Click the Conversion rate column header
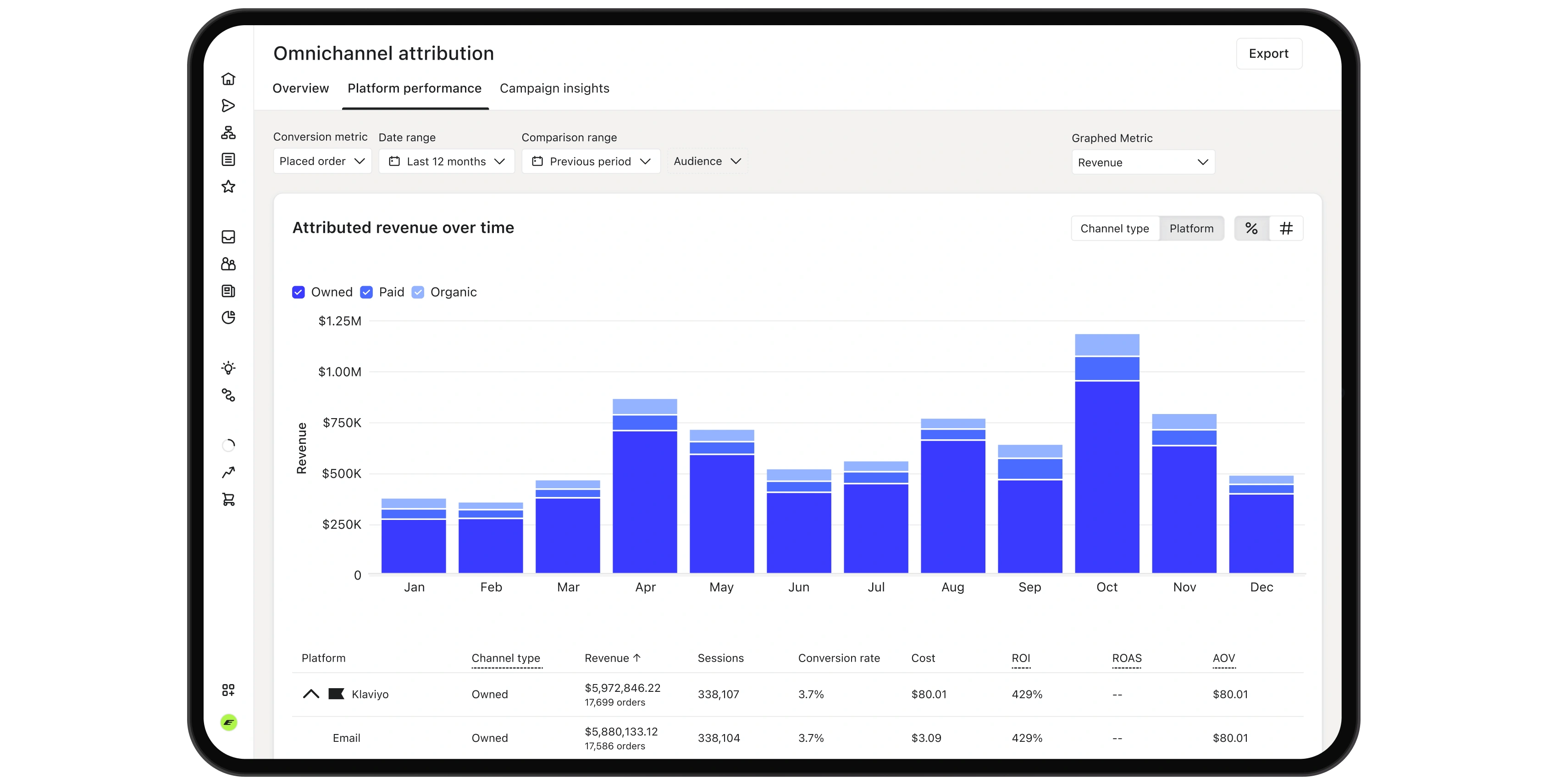1549x784 pixels. 839,658
